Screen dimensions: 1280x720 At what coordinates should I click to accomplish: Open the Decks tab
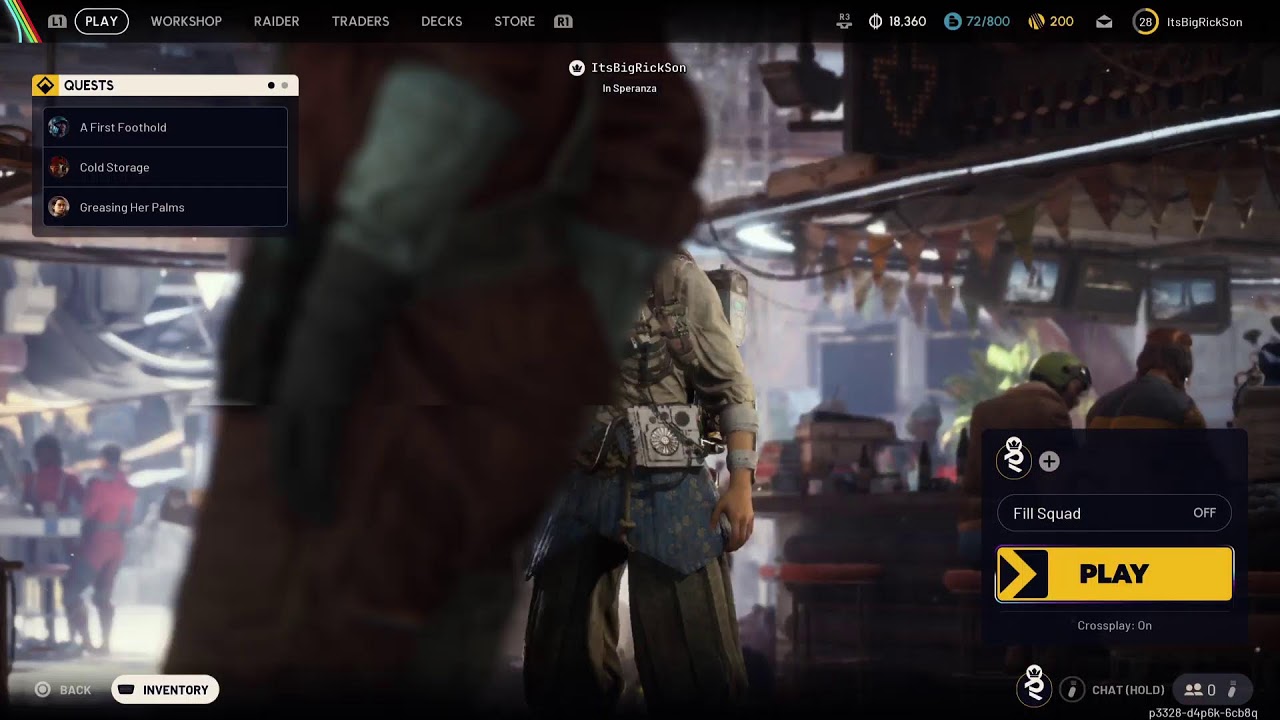[441, 21]
